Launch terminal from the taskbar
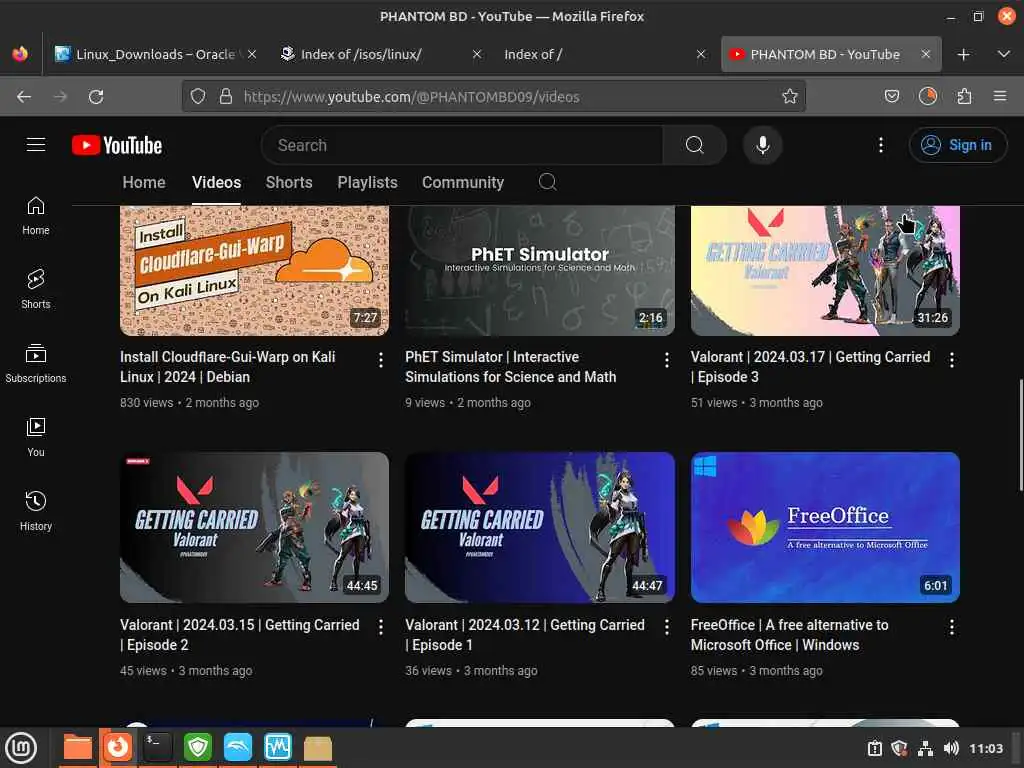This screenshot has width=1024, height=768. [x=157, y=747]
